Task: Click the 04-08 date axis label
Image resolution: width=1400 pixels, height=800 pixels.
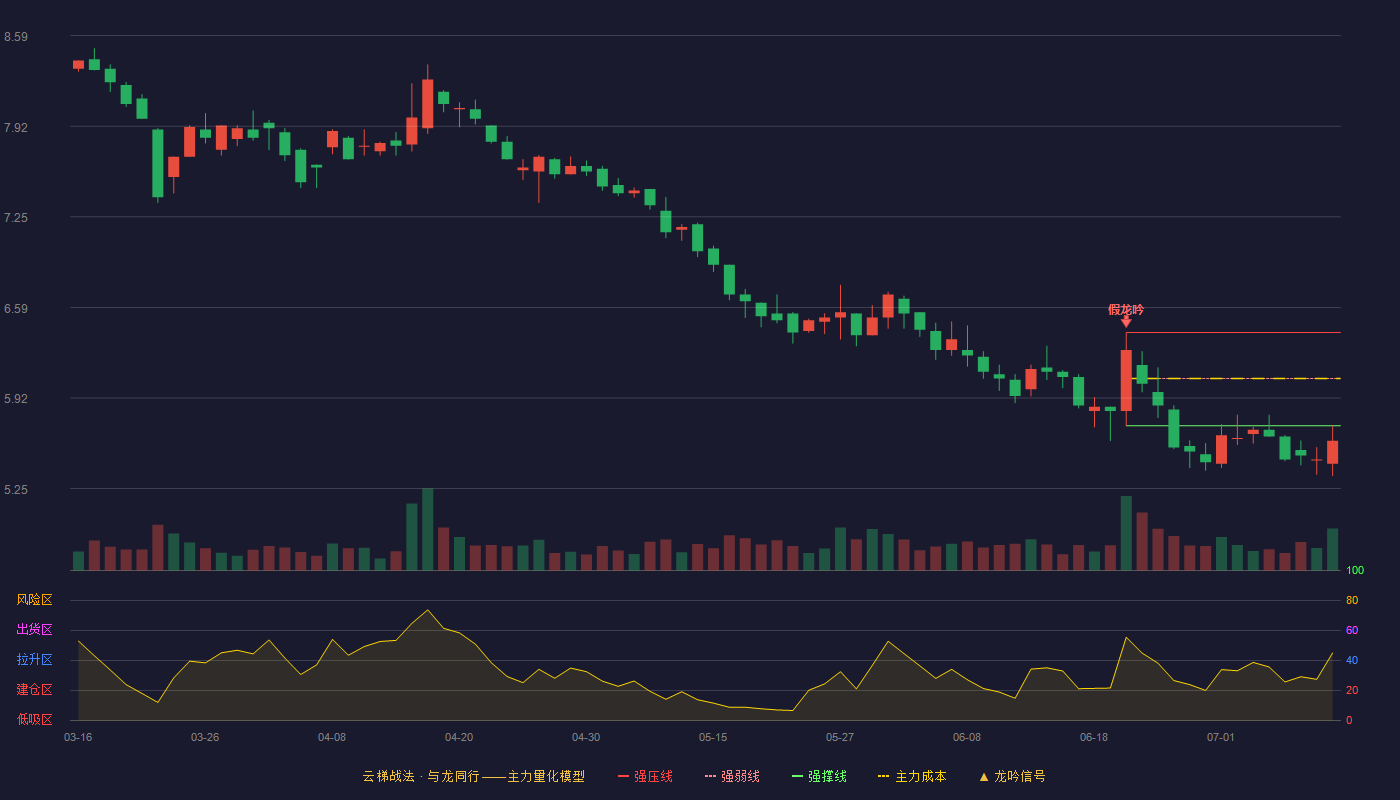Action: click(332, 737)
